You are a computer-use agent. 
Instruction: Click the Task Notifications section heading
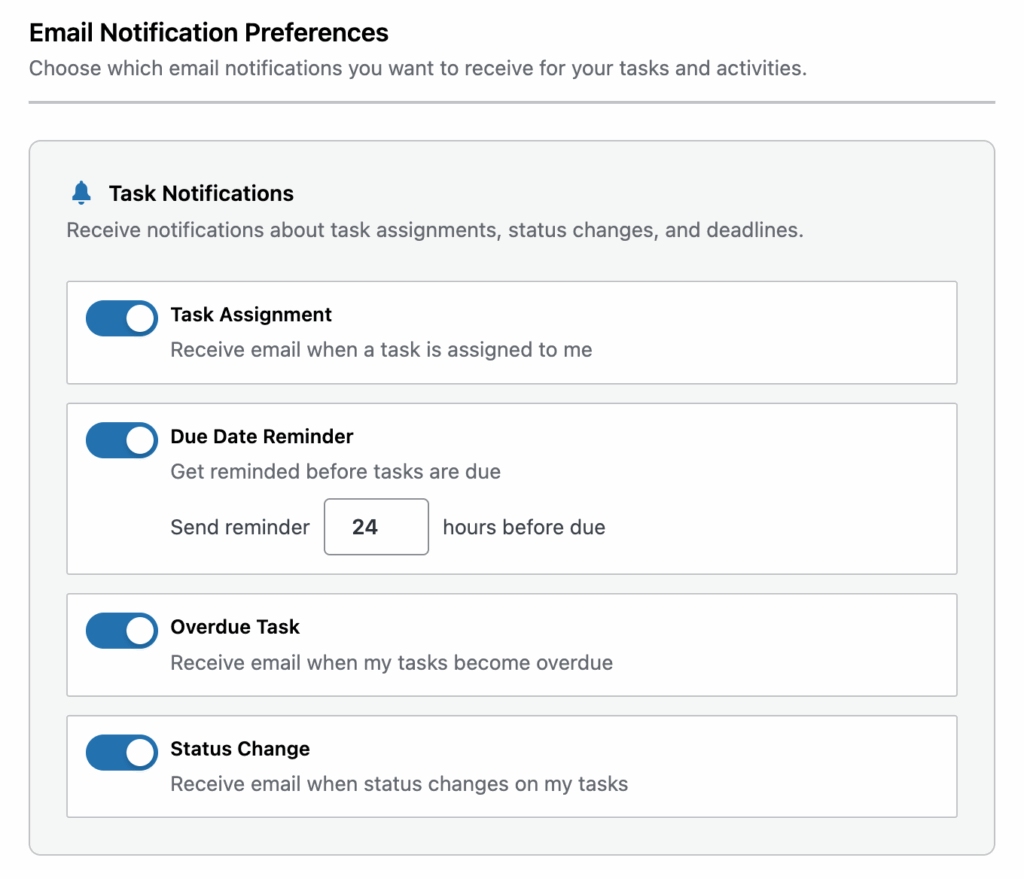(201, 193)
